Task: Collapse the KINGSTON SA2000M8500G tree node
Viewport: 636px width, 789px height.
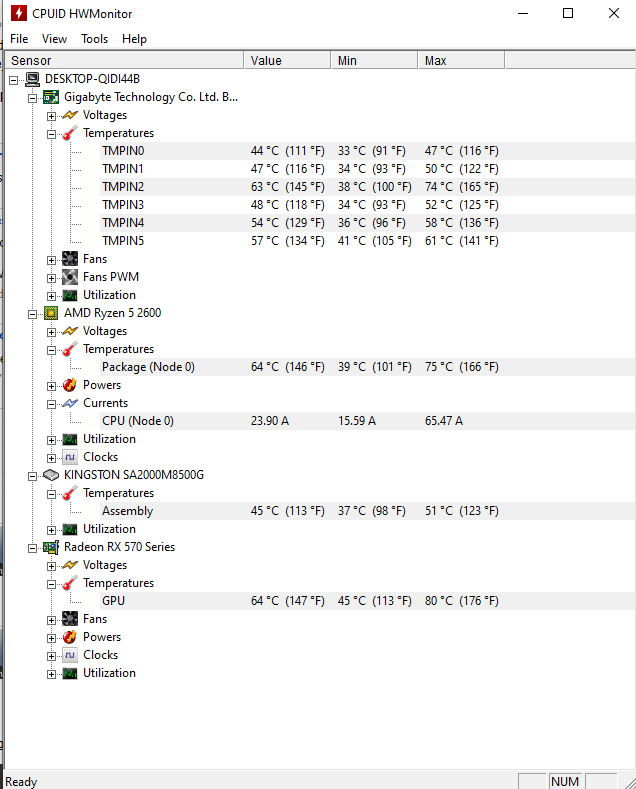Action: [x=33, y=475]
